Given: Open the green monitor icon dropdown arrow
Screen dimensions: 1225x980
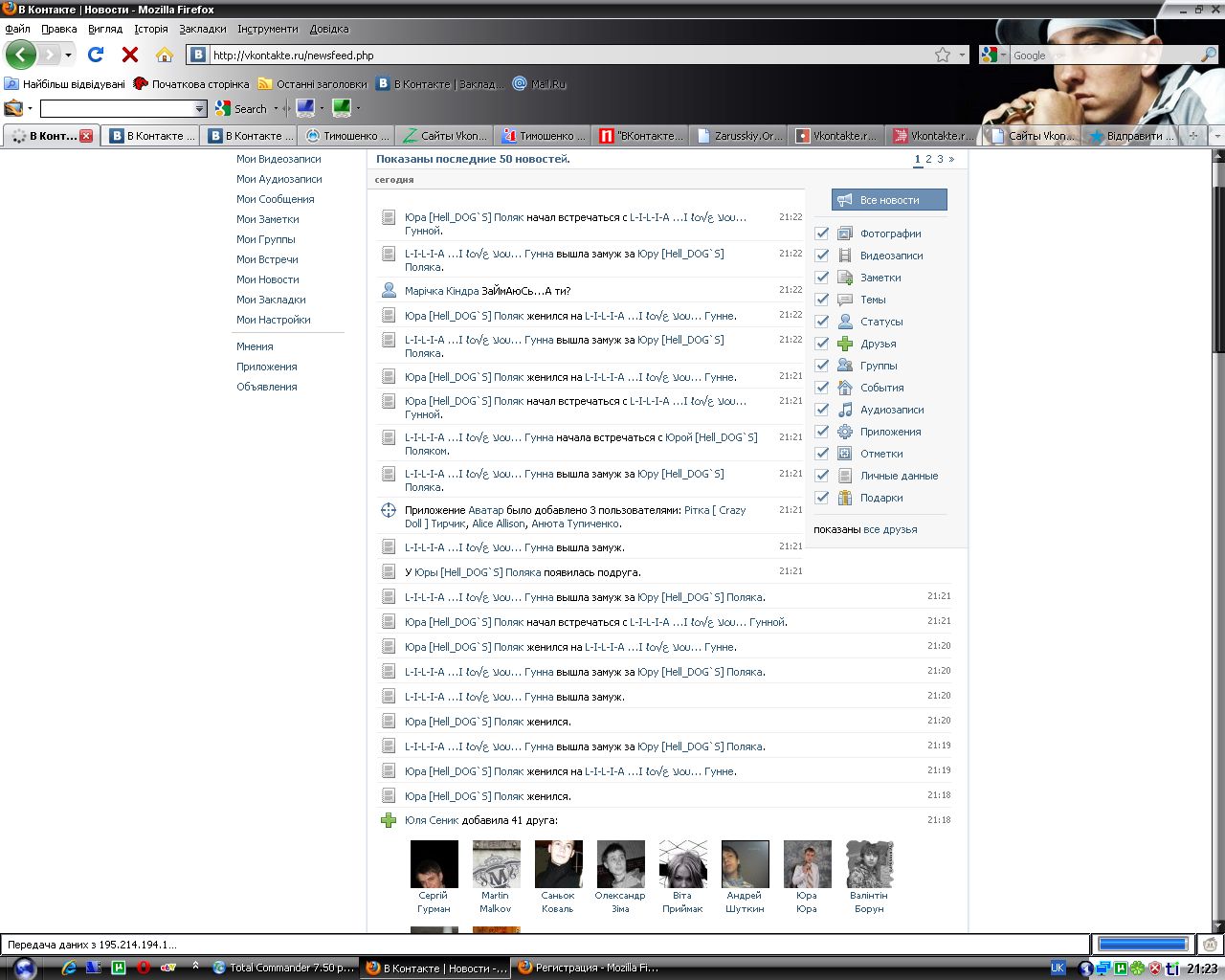Looking at the screenshot, I should (358, 108).
